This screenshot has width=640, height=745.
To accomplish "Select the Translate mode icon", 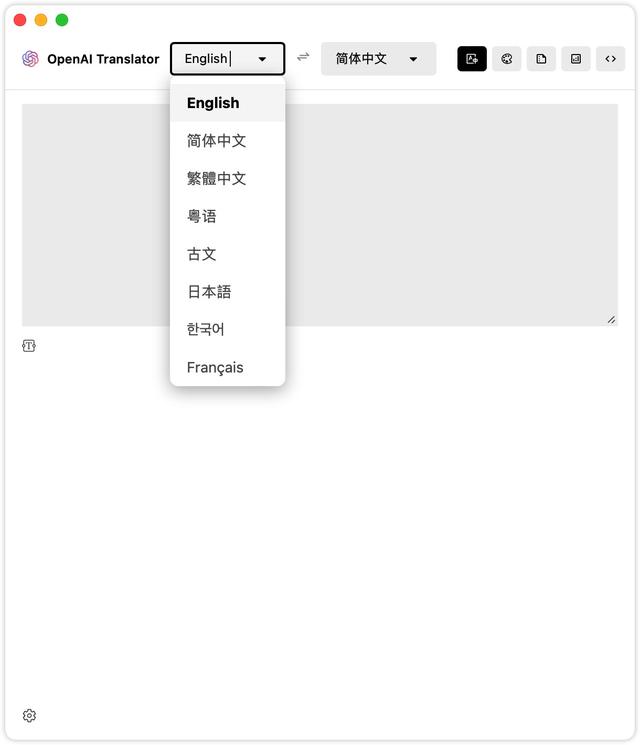I will pyautogui.click(x=472, y=59).
